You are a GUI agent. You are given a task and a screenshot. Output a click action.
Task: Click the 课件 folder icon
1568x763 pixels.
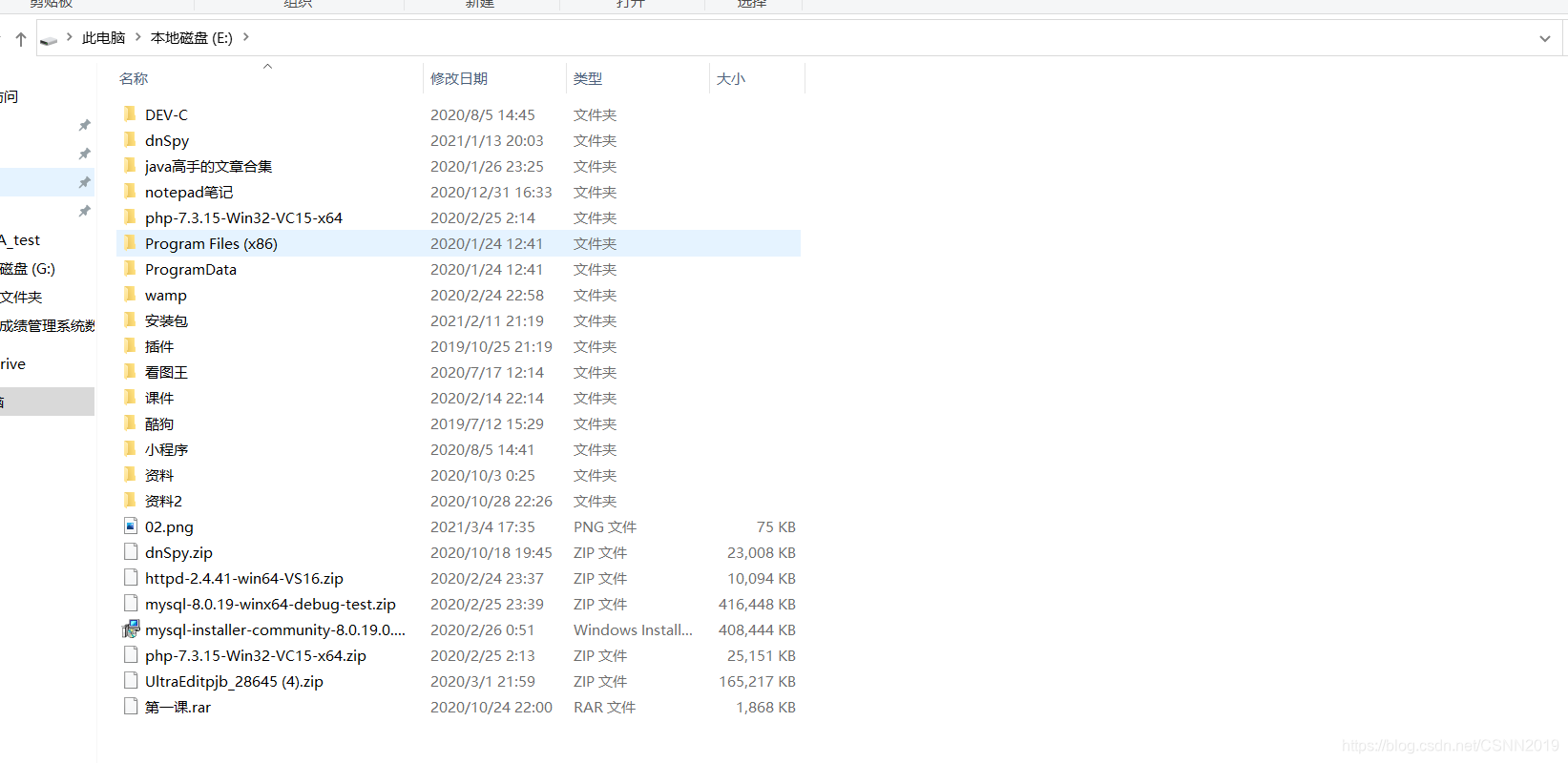click(131, 398)
